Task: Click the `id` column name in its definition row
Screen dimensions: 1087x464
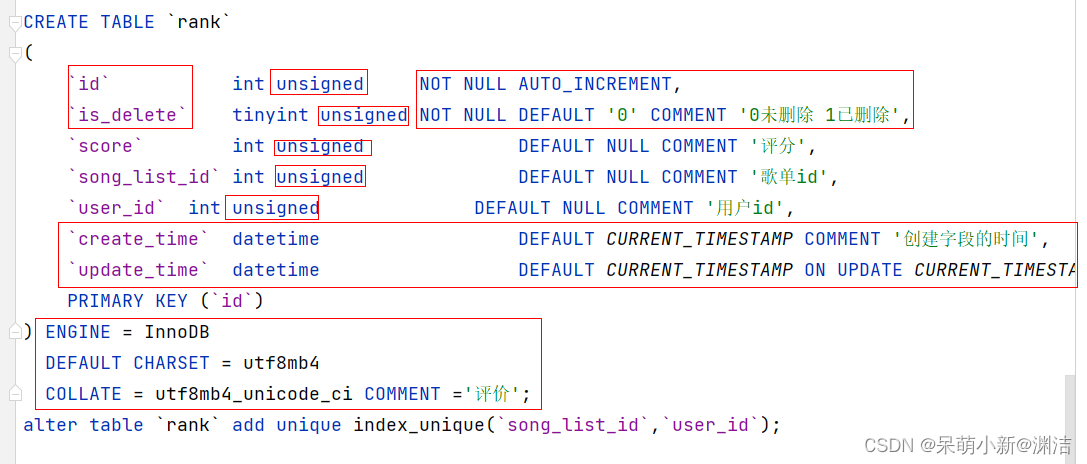Action: point(89,85)
